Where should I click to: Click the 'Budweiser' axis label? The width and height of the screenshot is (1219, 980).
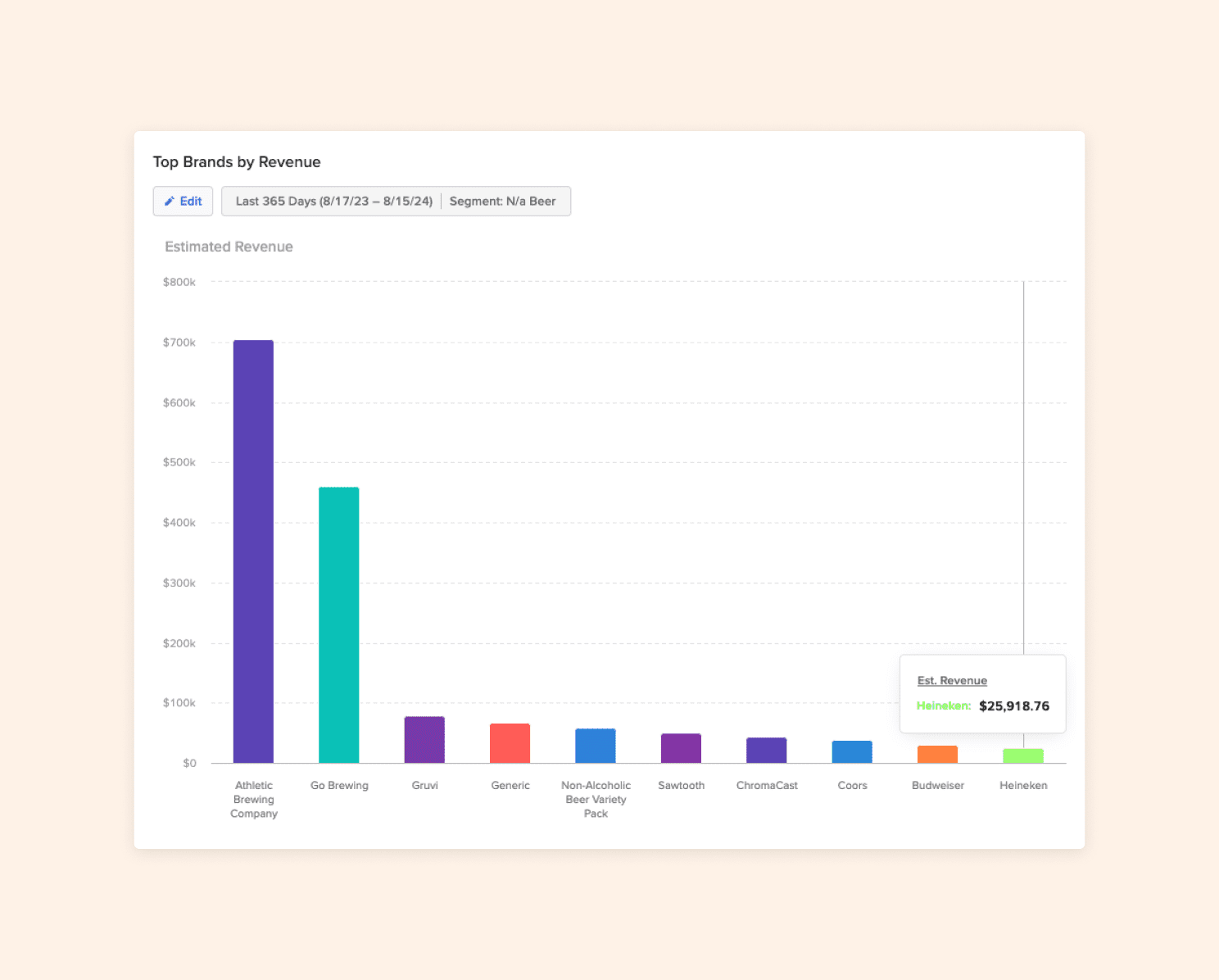[938, 786]
